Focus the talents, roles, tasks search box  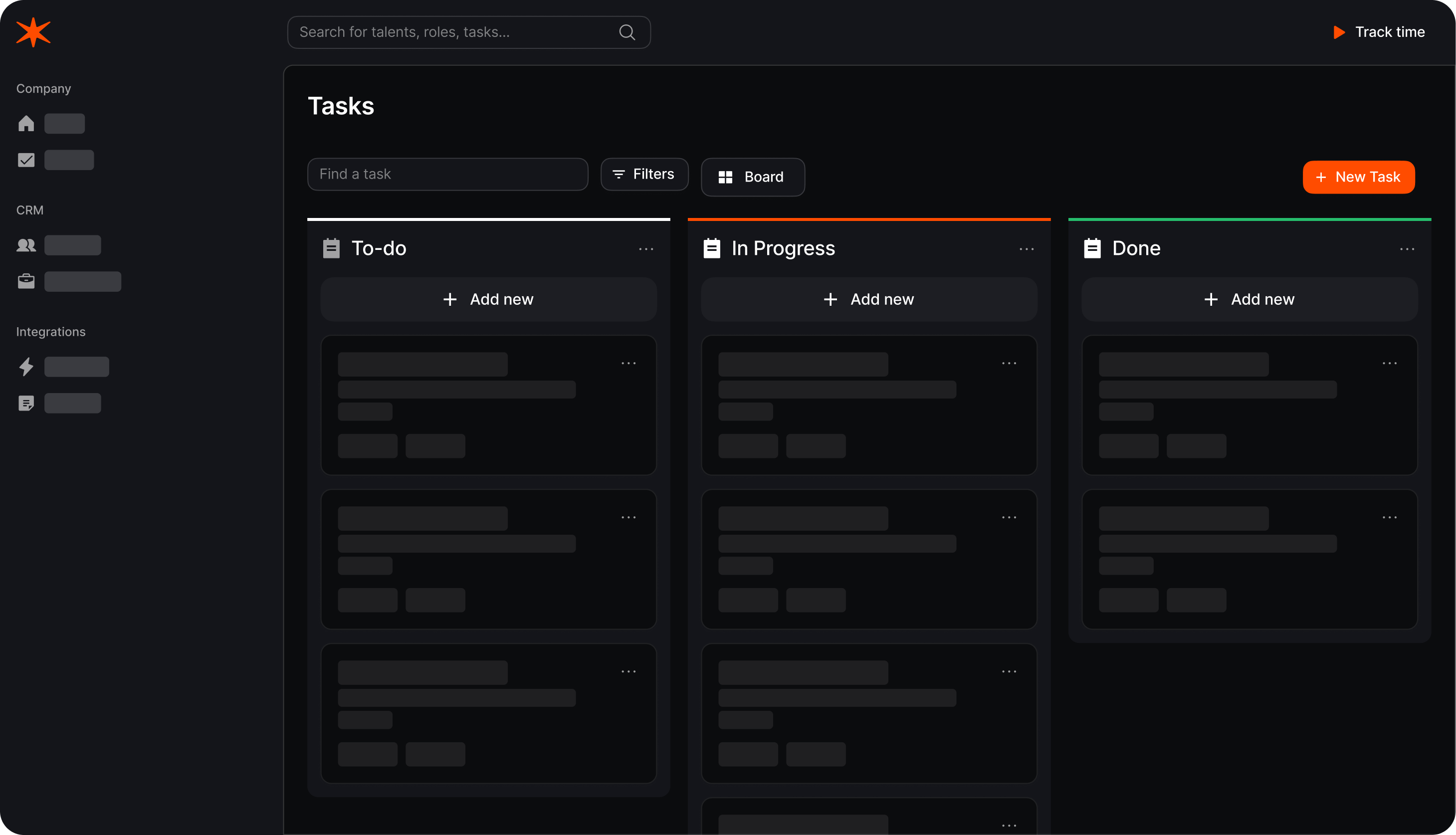[x=468, y=32]
